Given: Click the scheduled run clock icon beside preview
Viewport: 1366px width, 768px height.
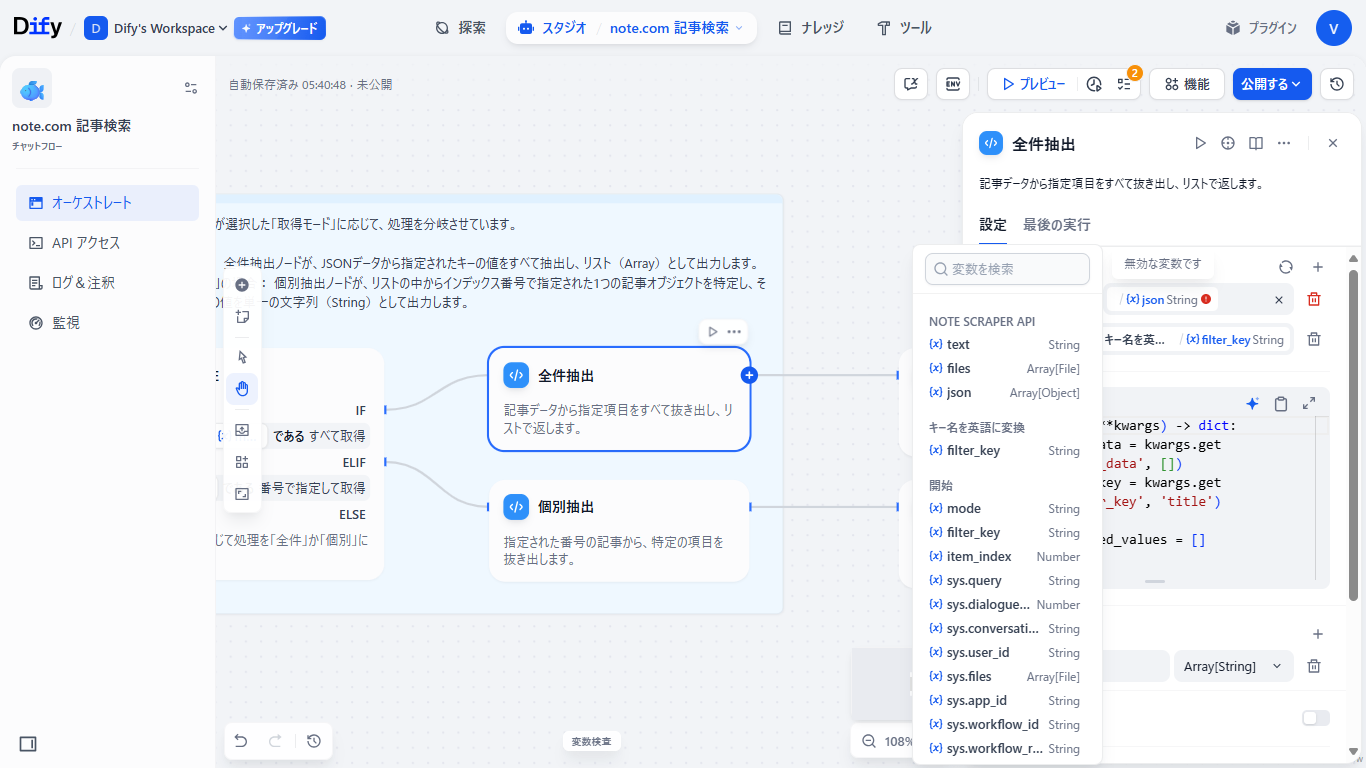Looking at the screenshot, I should (1094, 85).
